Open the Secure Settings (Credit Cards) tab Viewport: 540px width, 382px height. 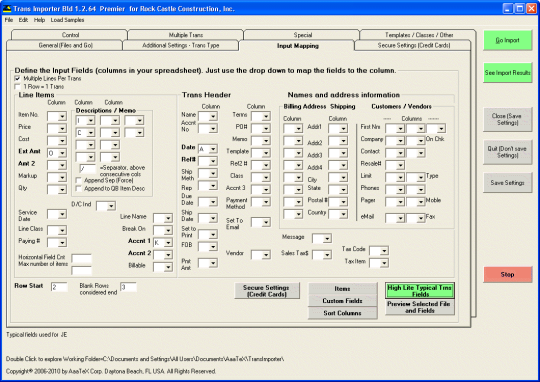(414, 45)
